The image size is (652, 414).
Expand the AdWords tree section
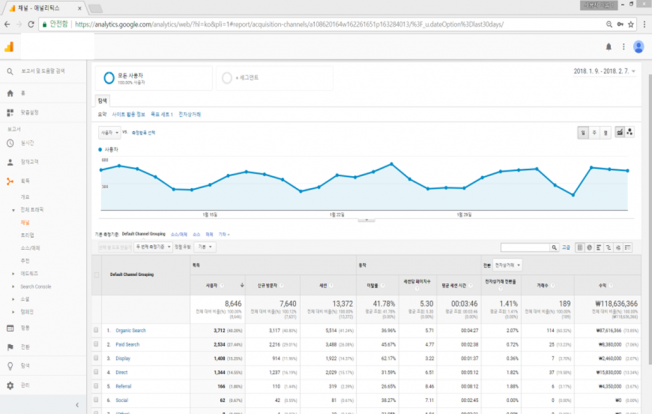pyautogui.click(x=13, y=274)
